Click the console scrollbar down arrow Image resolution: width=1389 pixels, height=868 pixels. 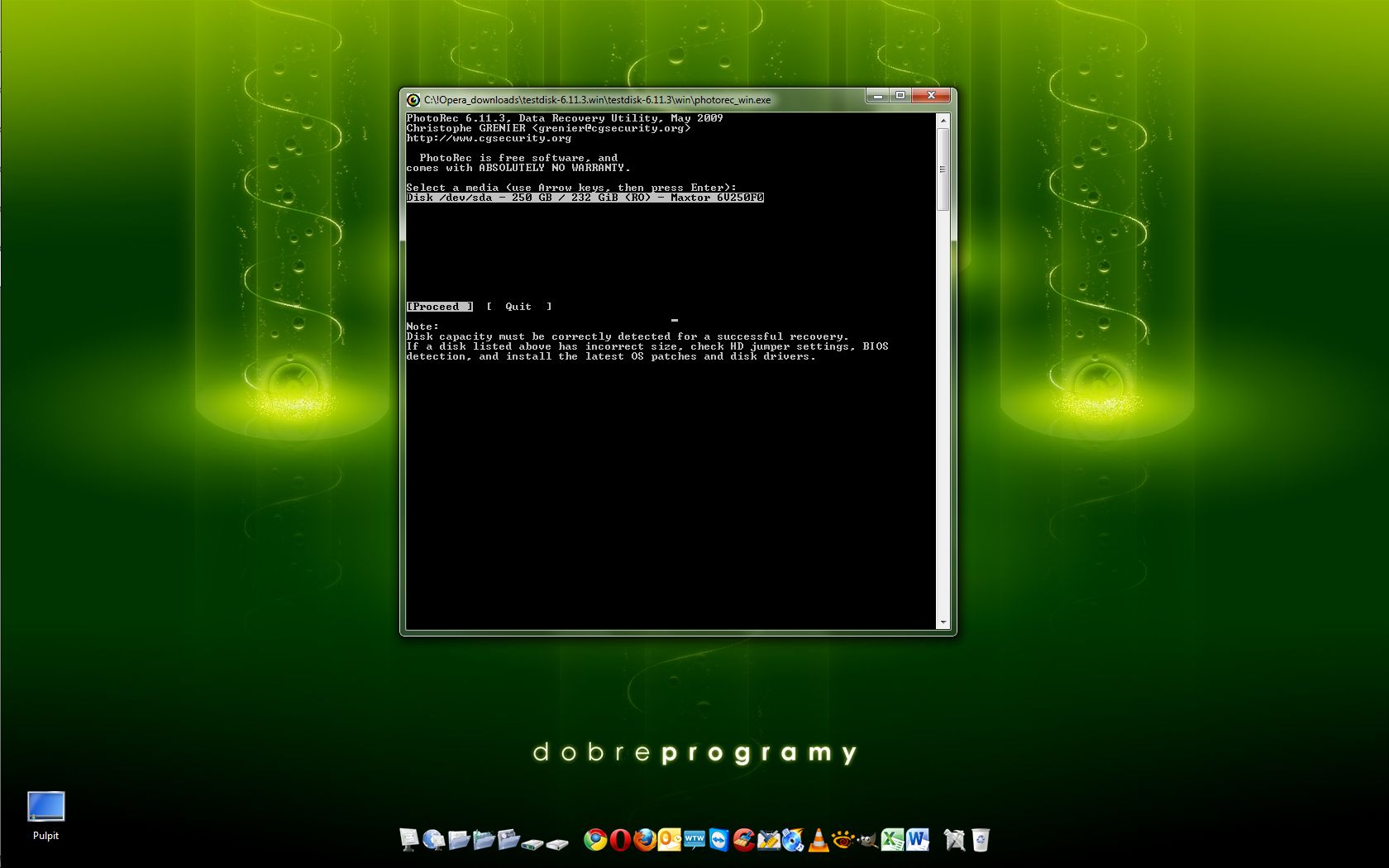click(x=943, y=622)
